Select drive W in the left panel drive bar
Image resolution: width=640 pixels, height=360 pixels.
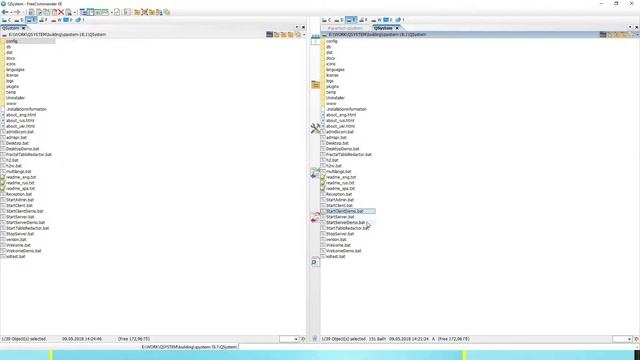[56, 20]
